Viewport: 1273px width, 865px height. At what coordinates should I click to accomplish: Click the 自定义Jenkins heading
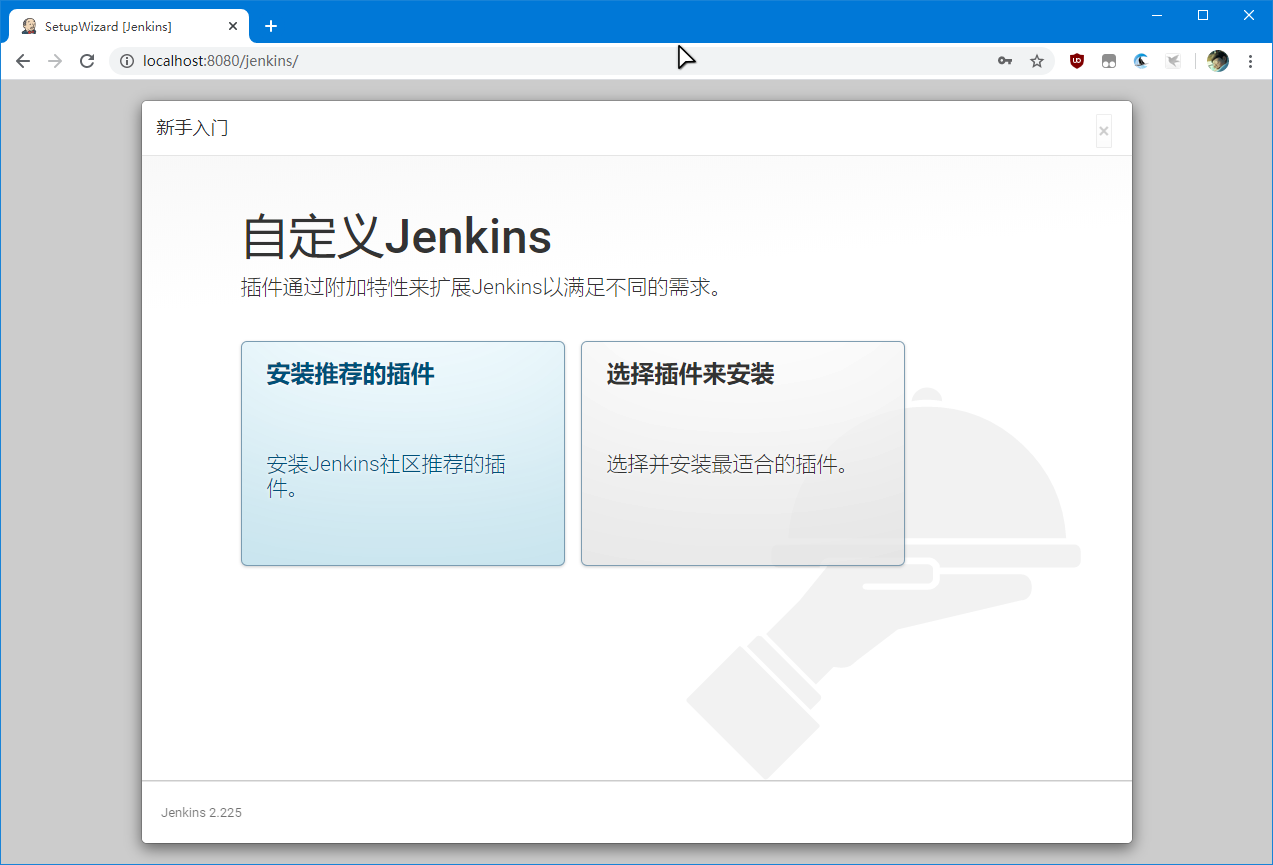396,237
